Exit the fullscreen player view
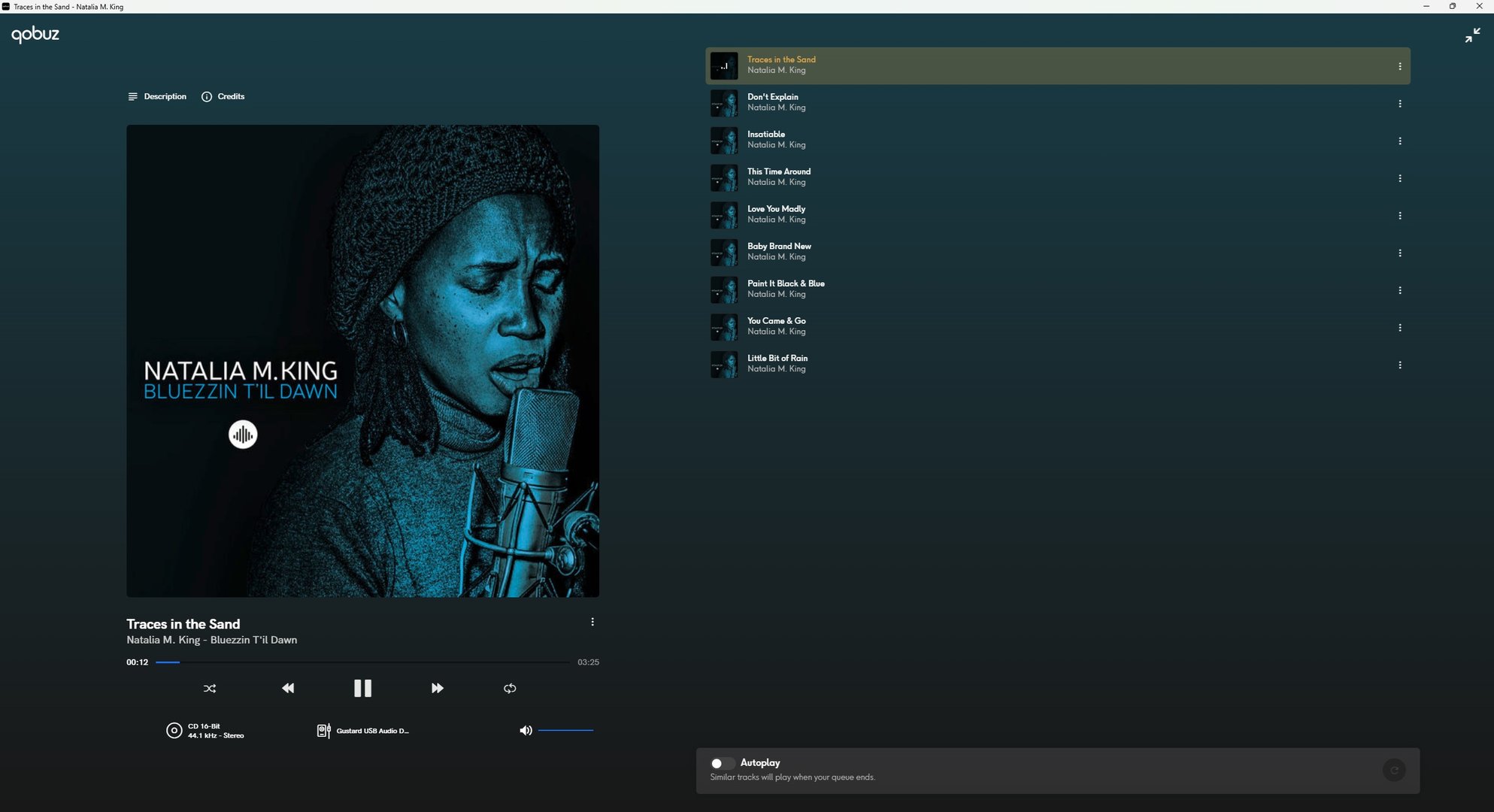1494x812 pixels. point(1472,35)
